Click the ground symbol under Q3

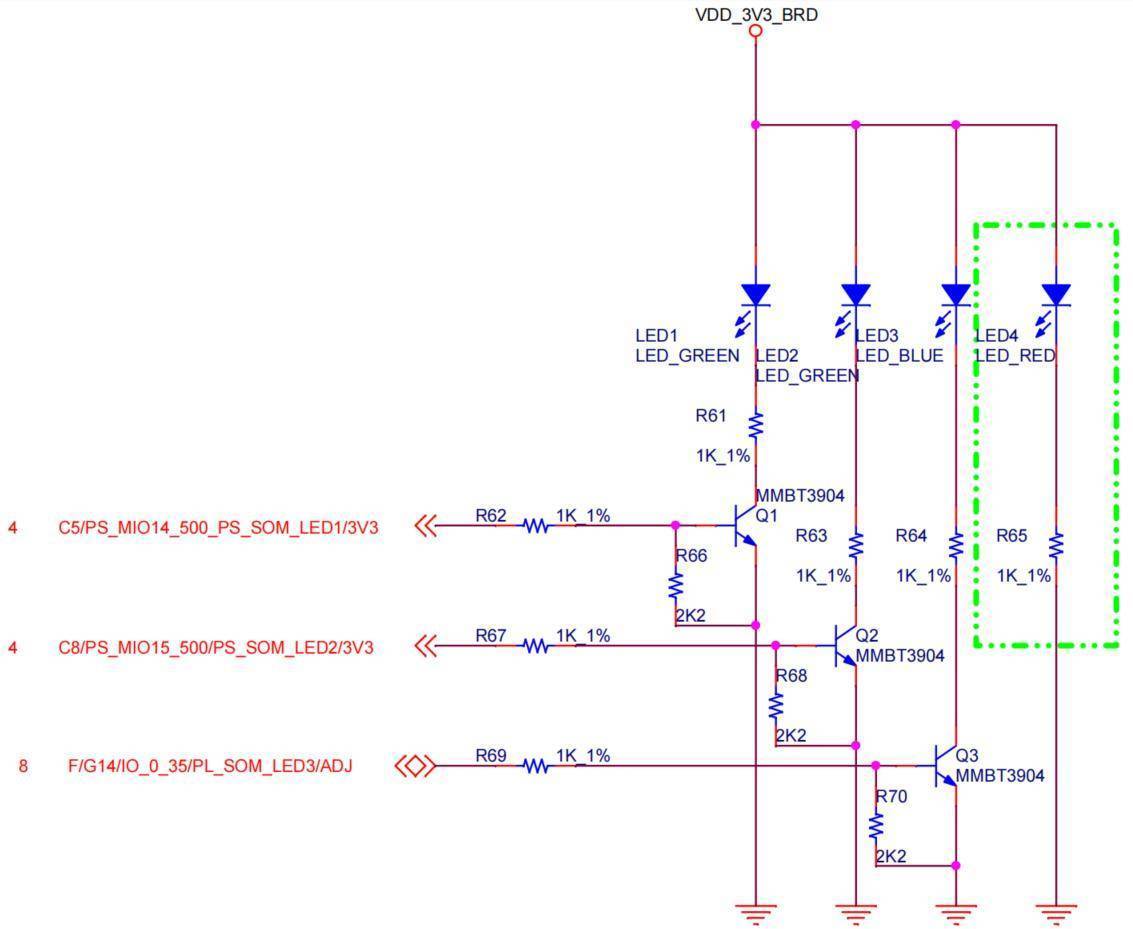point(956,914)
